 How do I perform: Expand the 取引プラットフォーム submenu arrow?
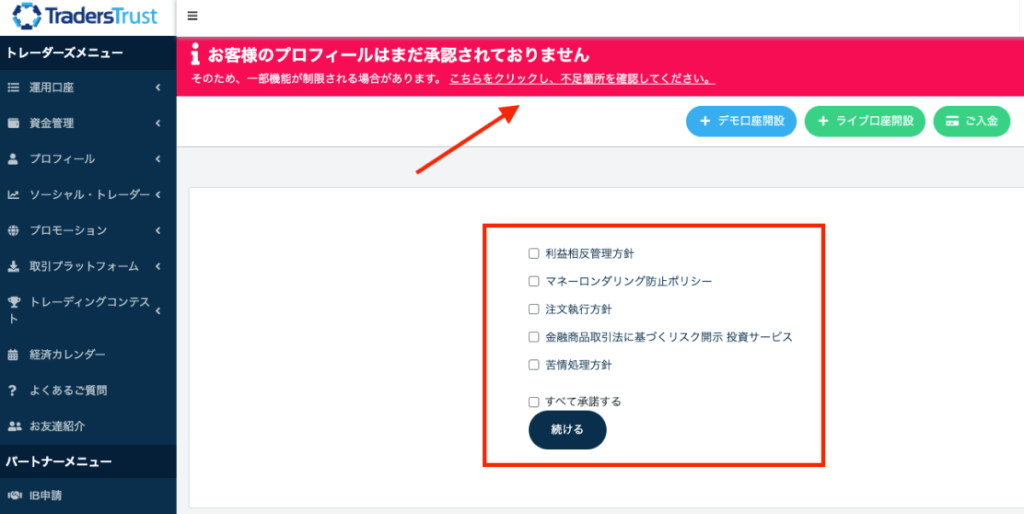click(158, 267)
